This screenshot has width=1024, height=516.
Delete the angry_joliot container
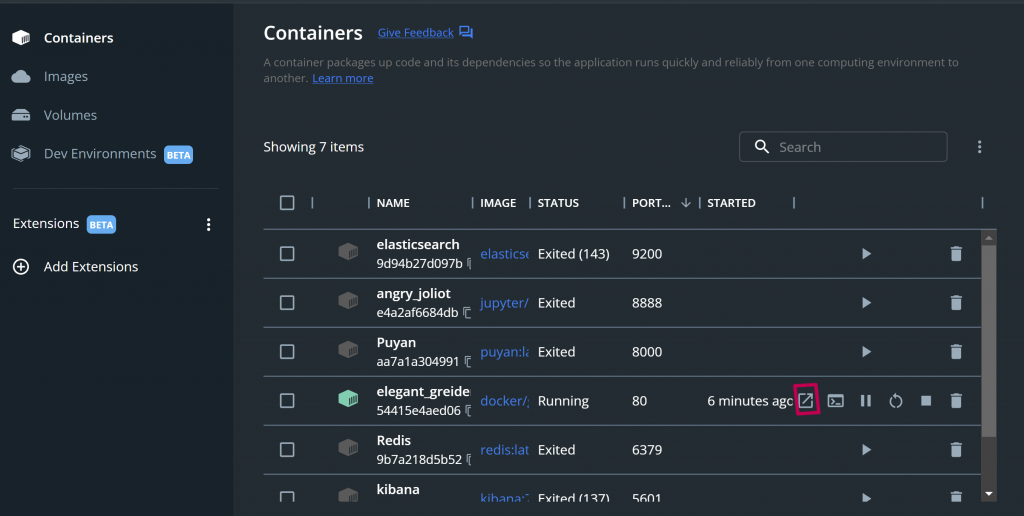pos(956,302)
